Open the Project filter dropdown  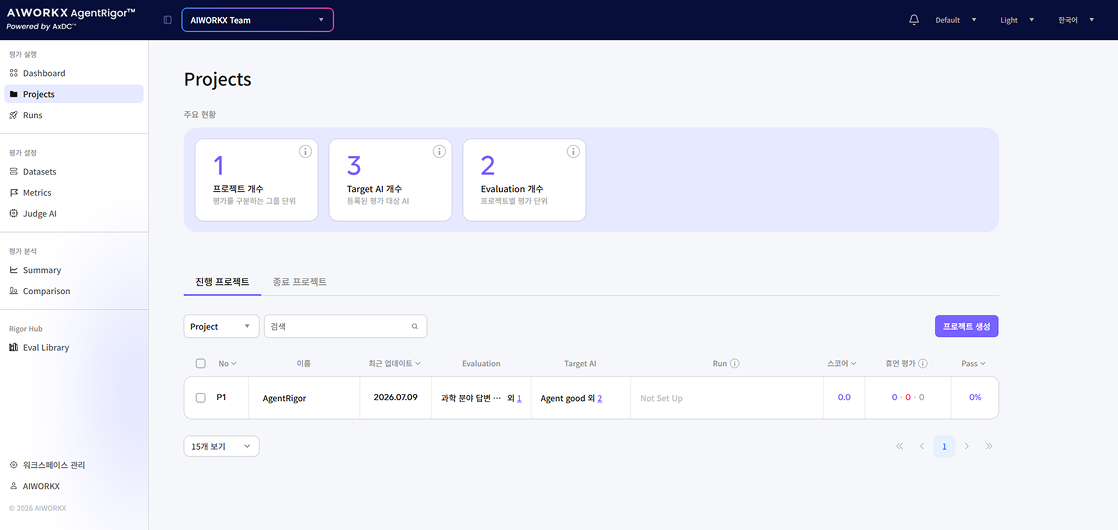coord(221,327)
